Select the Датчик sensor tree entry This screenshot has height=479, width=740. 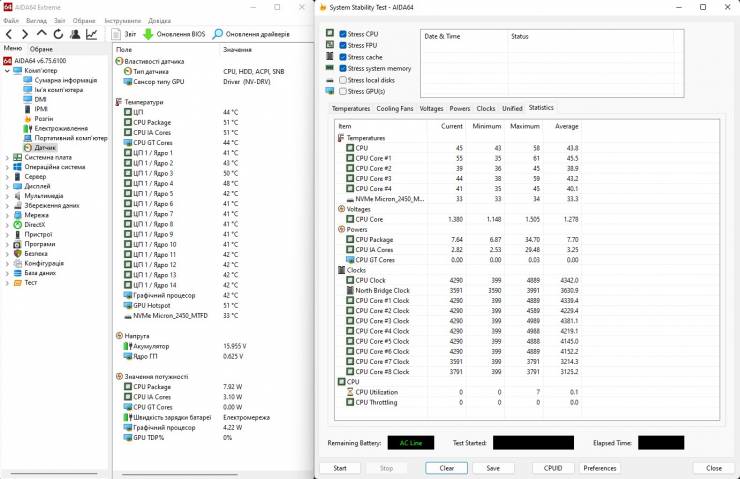[40, 148]
